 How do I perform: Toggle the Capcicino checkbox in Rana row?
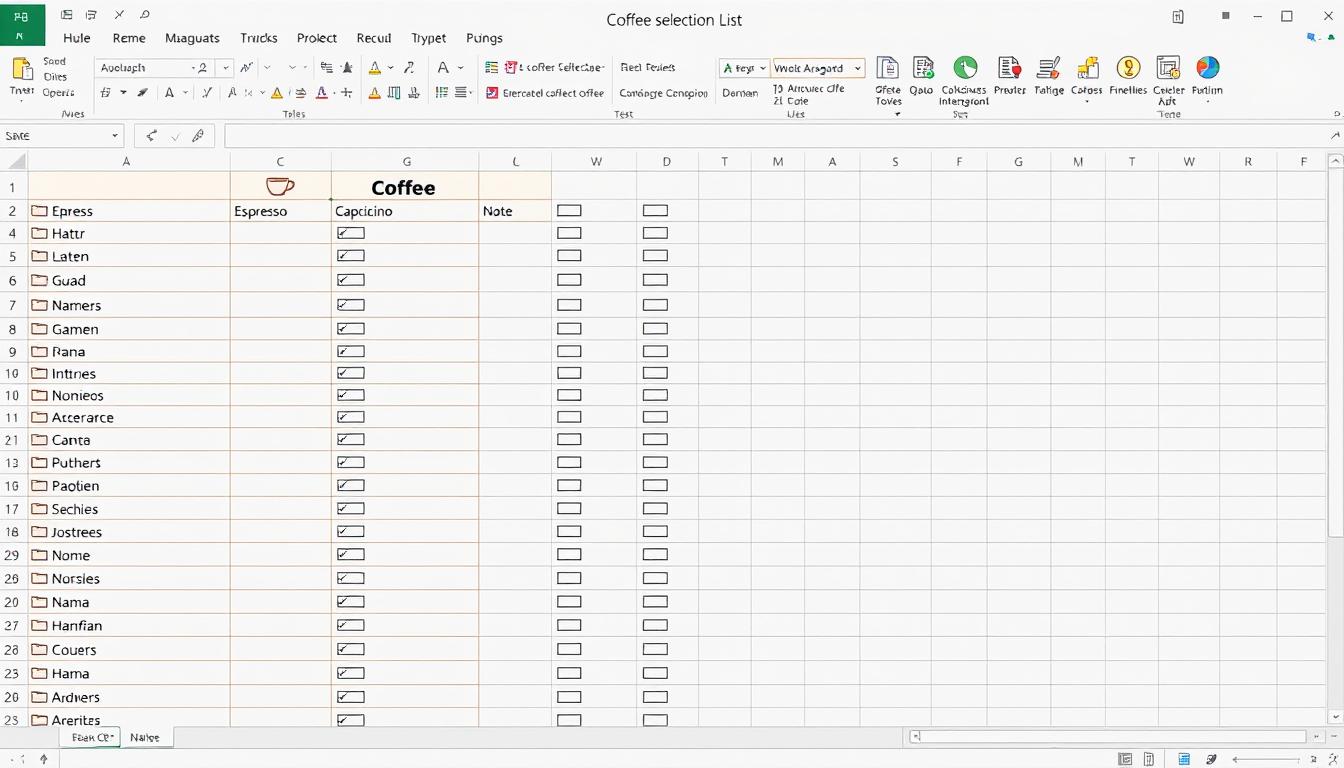coord(351,351)
